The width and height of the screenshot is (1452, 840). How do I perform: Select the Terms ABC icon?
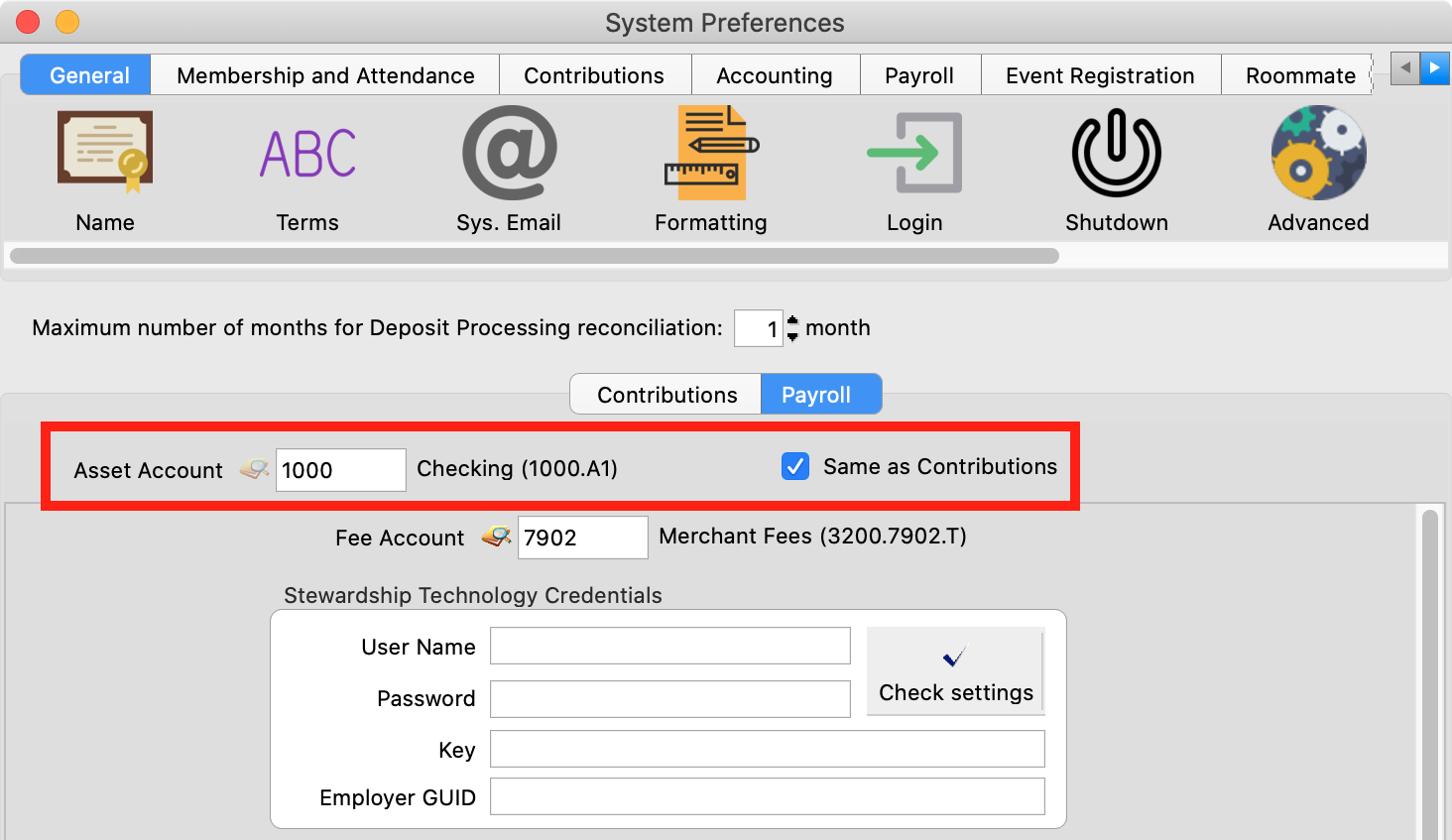point(307,154)
